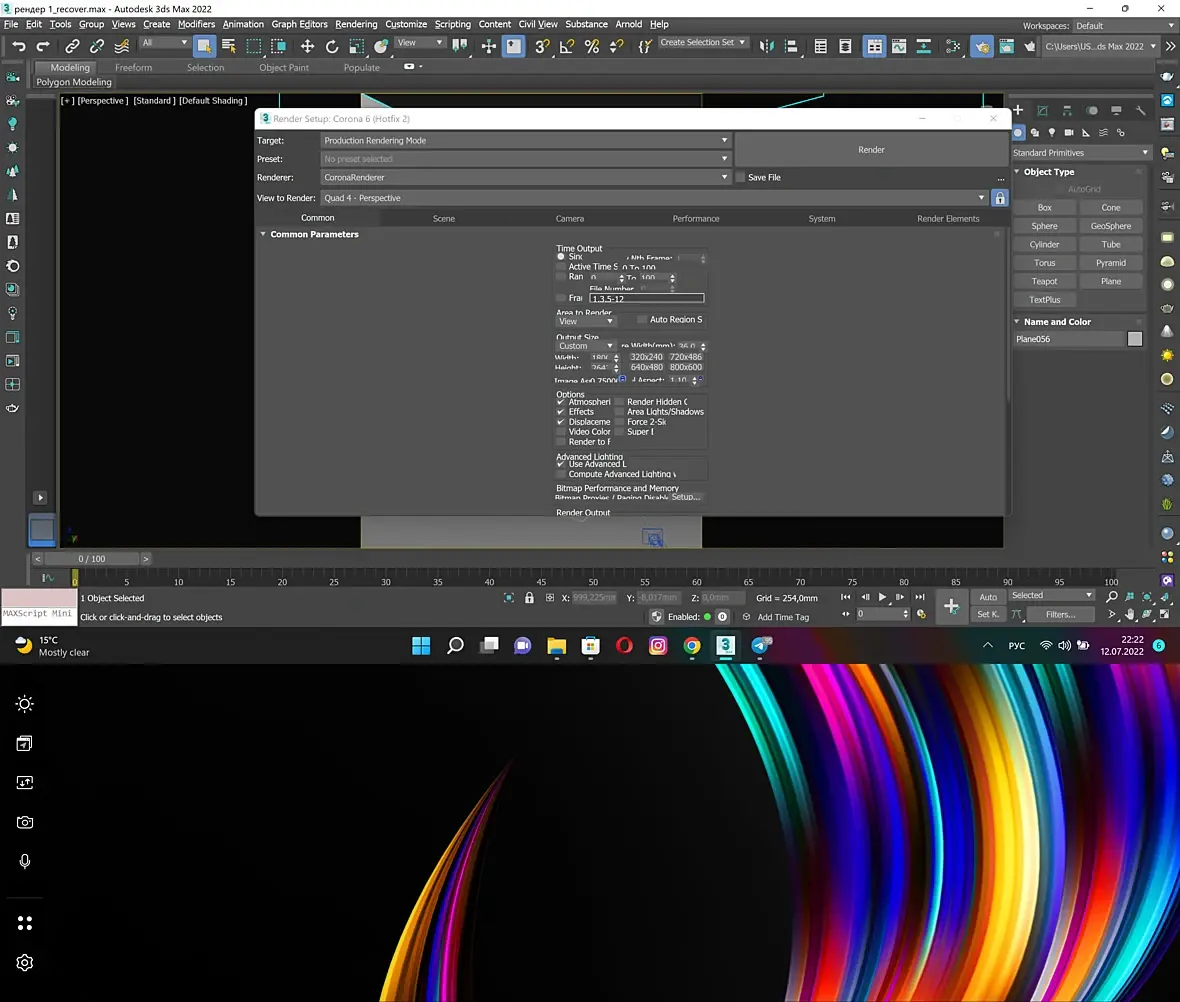1180x1002 pixels.
Task: Open Telegram from the Windows taskbar
Action: pos(760,646)
